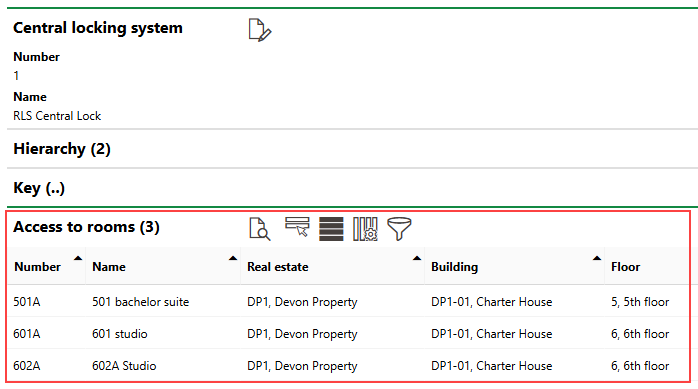Click the Real estate column header
The image size is (698, 389).
pos(278,267)
